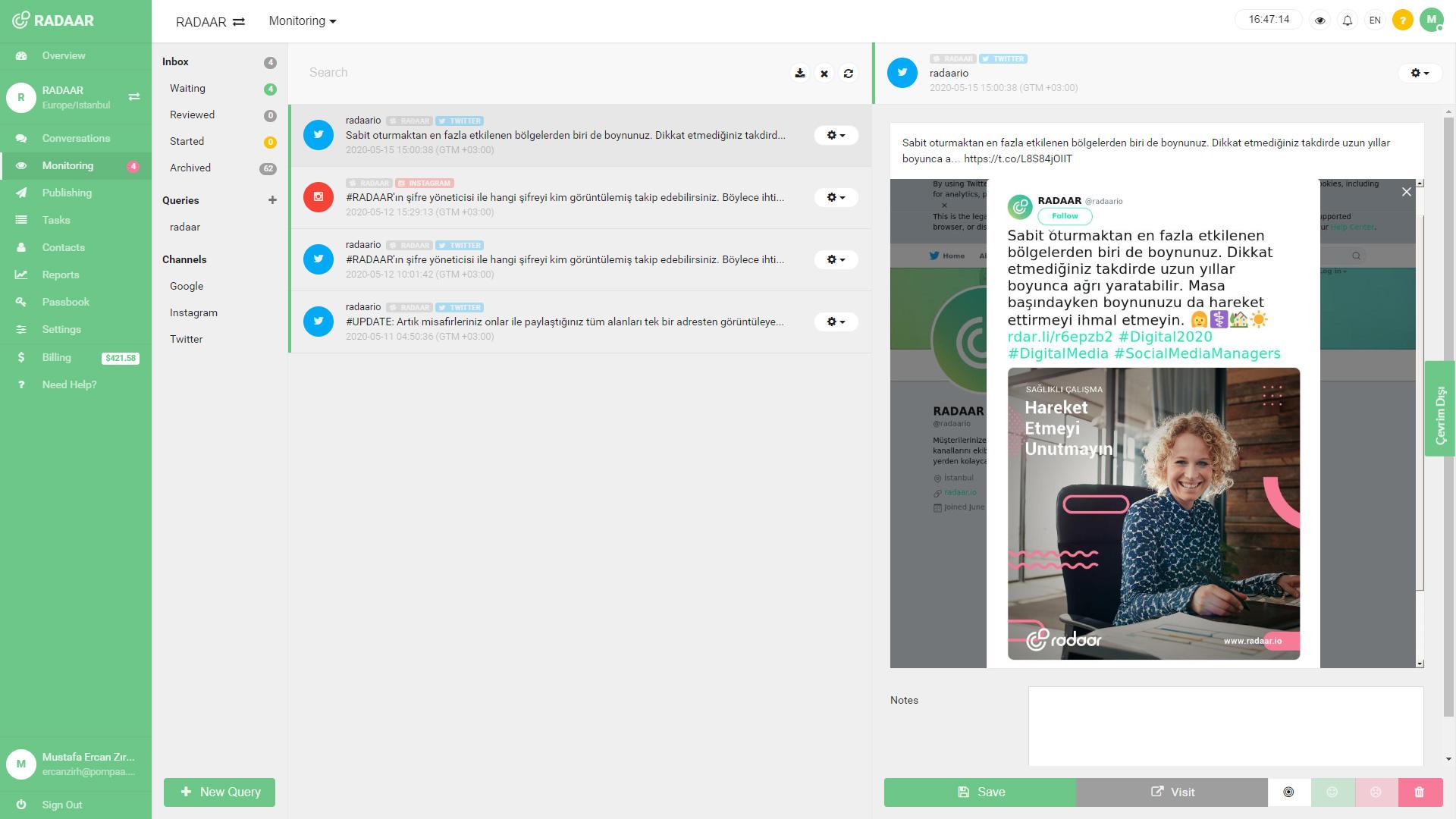Toggle the red delete icon bottom right

coord(1418,791)
